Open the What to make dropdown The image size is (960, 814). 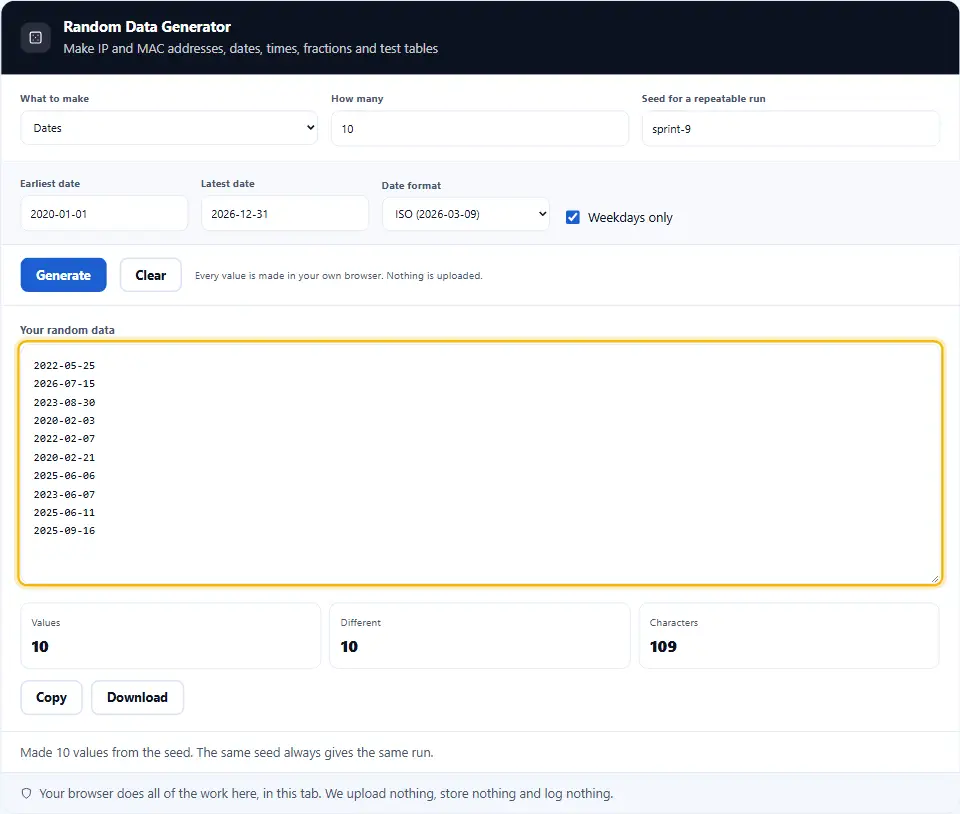(169, 128)
